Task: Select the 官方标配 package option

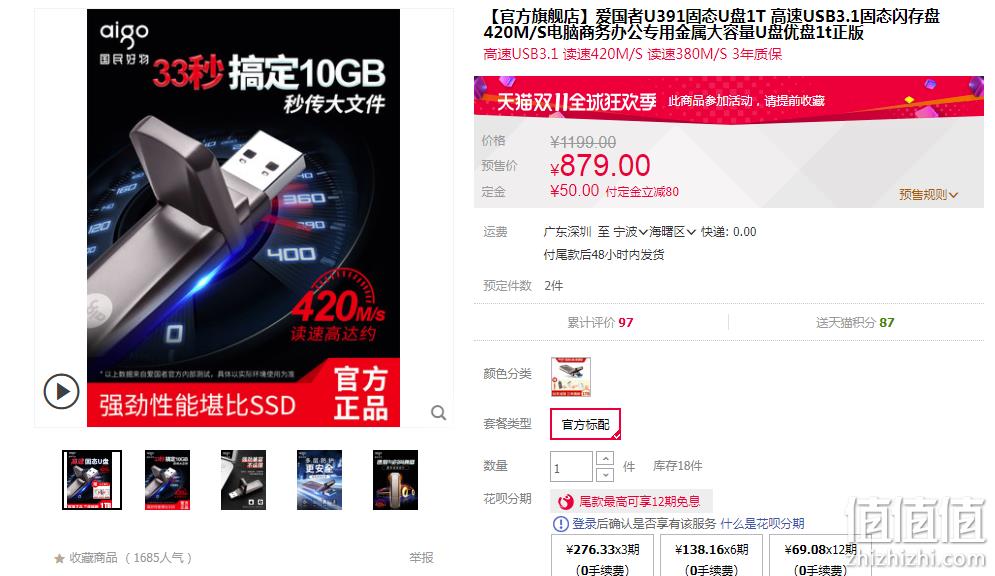Action: point(585,424)
